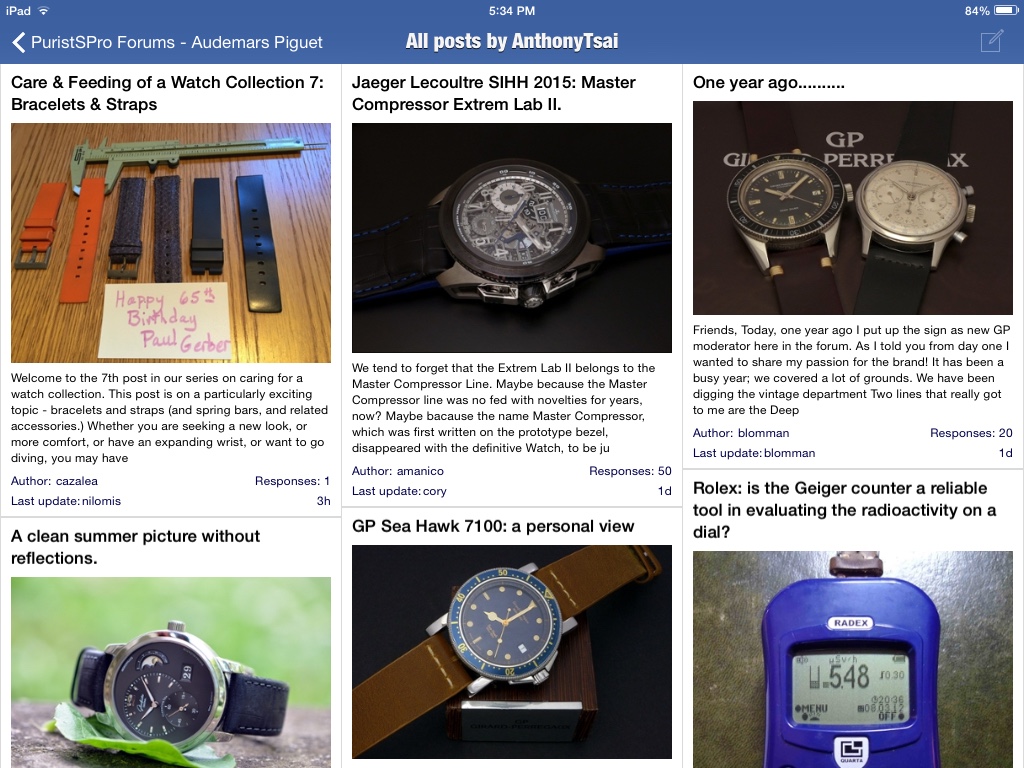The height and width of the screenshot is (768, 1024).
Task: Open Care & Feeding of a Watch Collection 7 post
Action: [167, 93]
